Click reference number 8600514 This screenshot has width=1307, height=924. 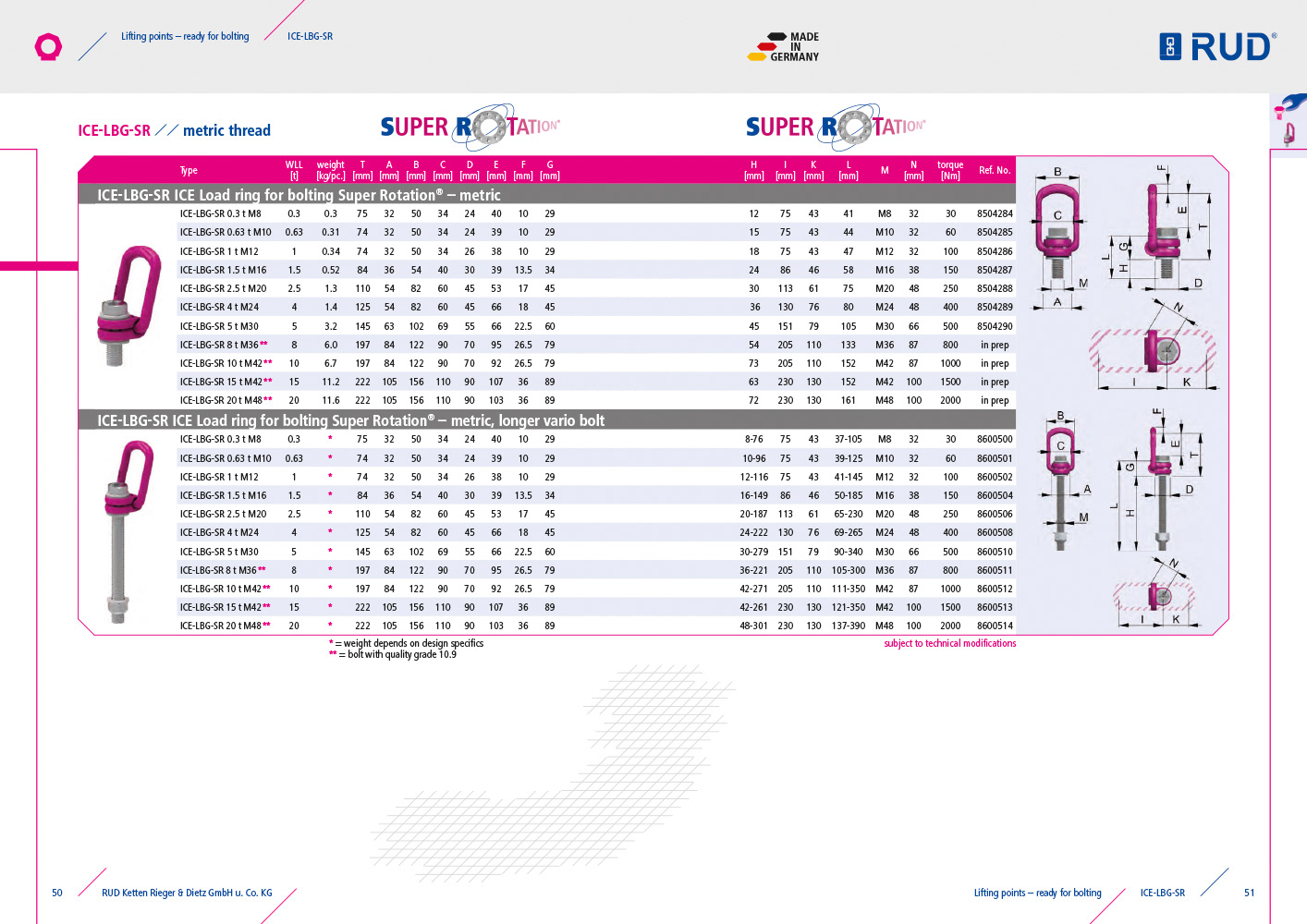[x=995, y=626]
